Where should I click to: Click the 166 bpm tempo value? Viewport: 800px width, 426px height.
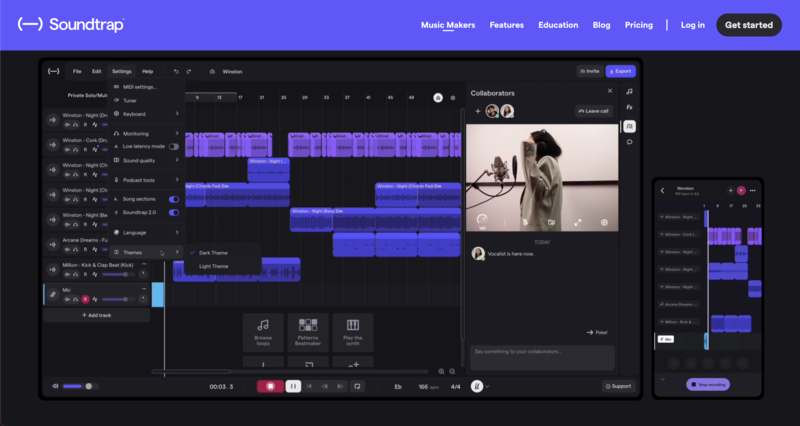coord(429,387)
